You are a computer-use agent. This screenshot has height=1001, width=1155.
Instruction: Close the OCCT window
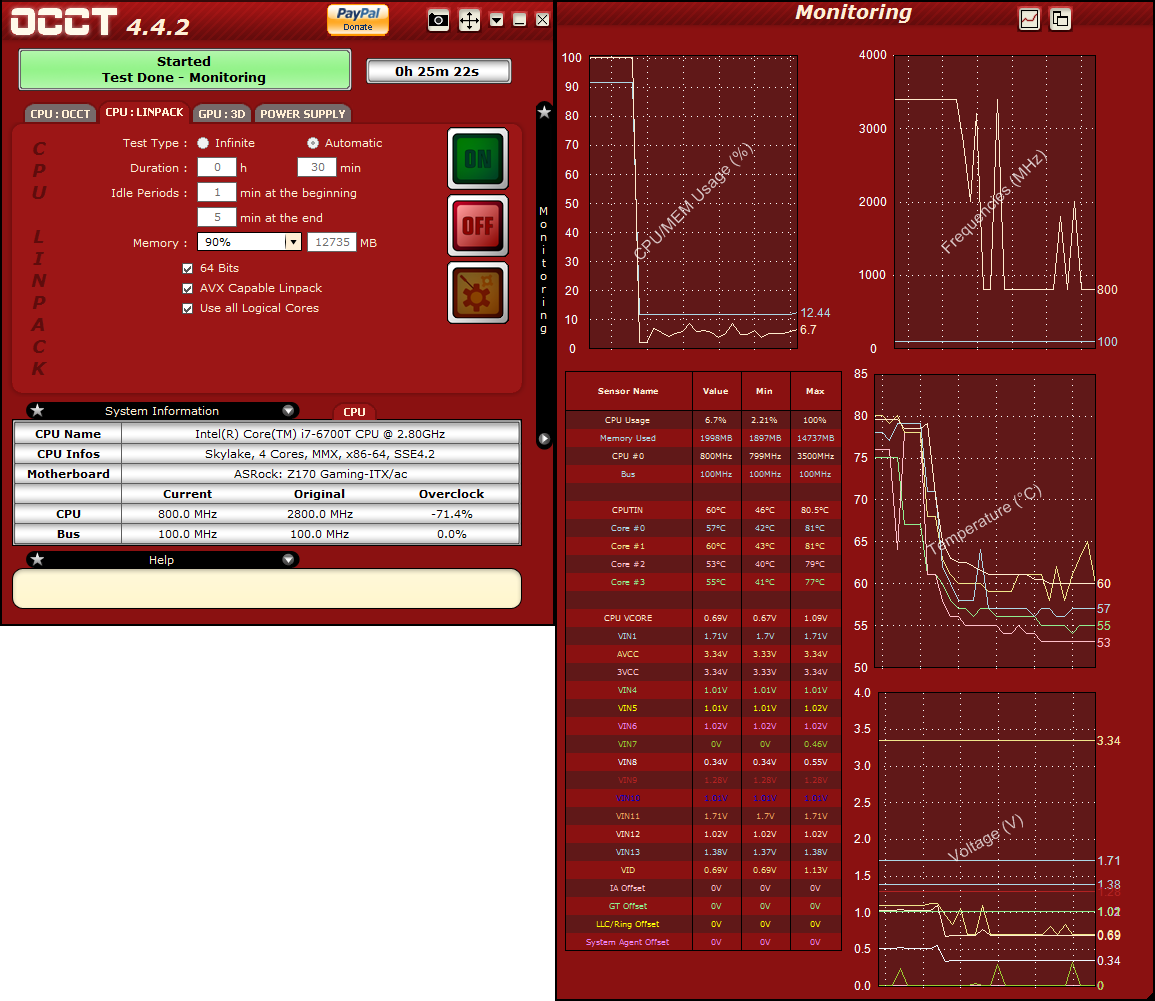coord(542,20)
